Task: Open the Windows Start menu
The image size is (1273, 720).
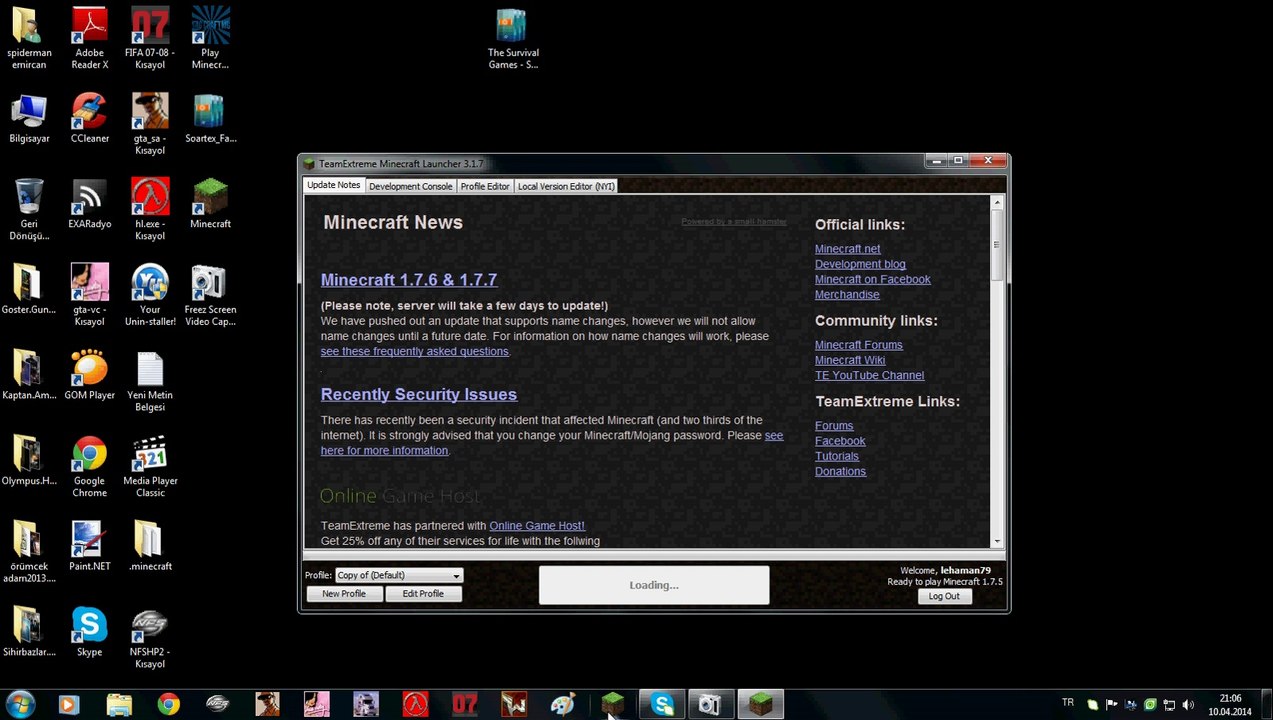Action: 21,704
